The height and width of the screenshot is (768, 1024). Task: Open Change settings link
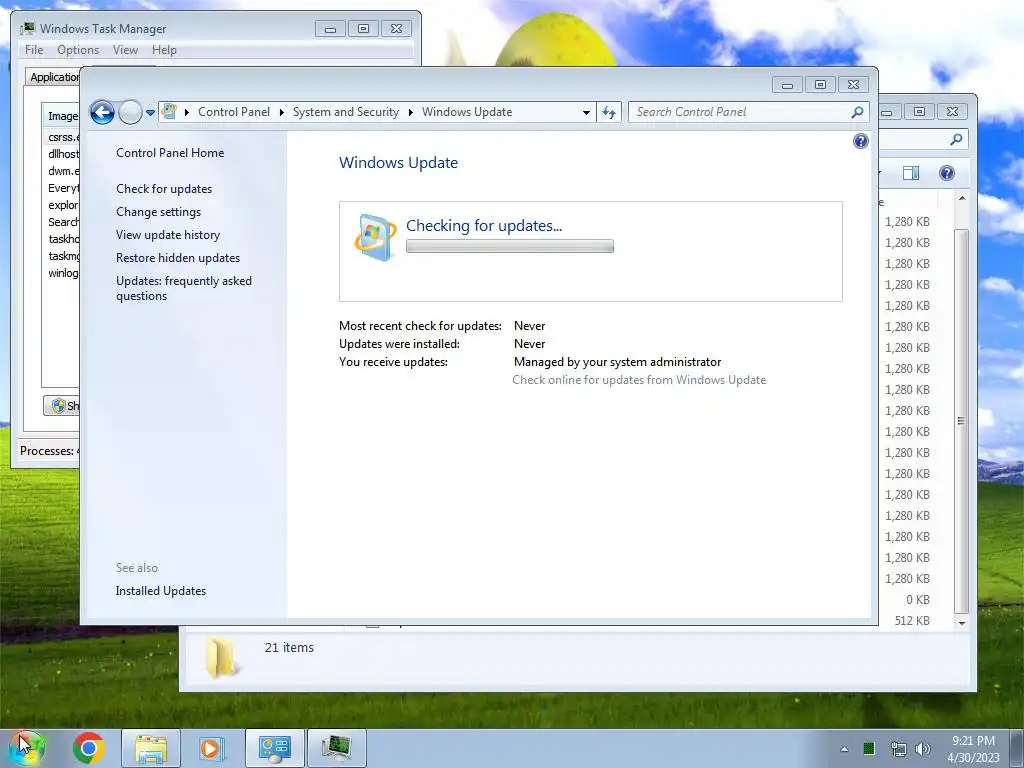(158, 212)
